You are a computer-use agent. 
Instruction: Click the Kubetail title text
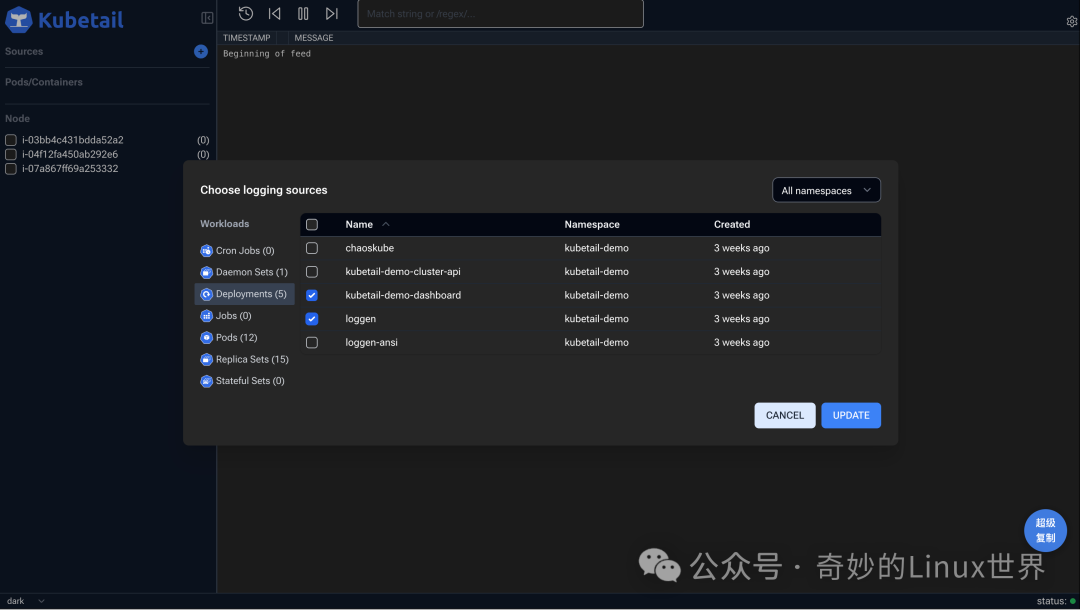coord(81,20)
